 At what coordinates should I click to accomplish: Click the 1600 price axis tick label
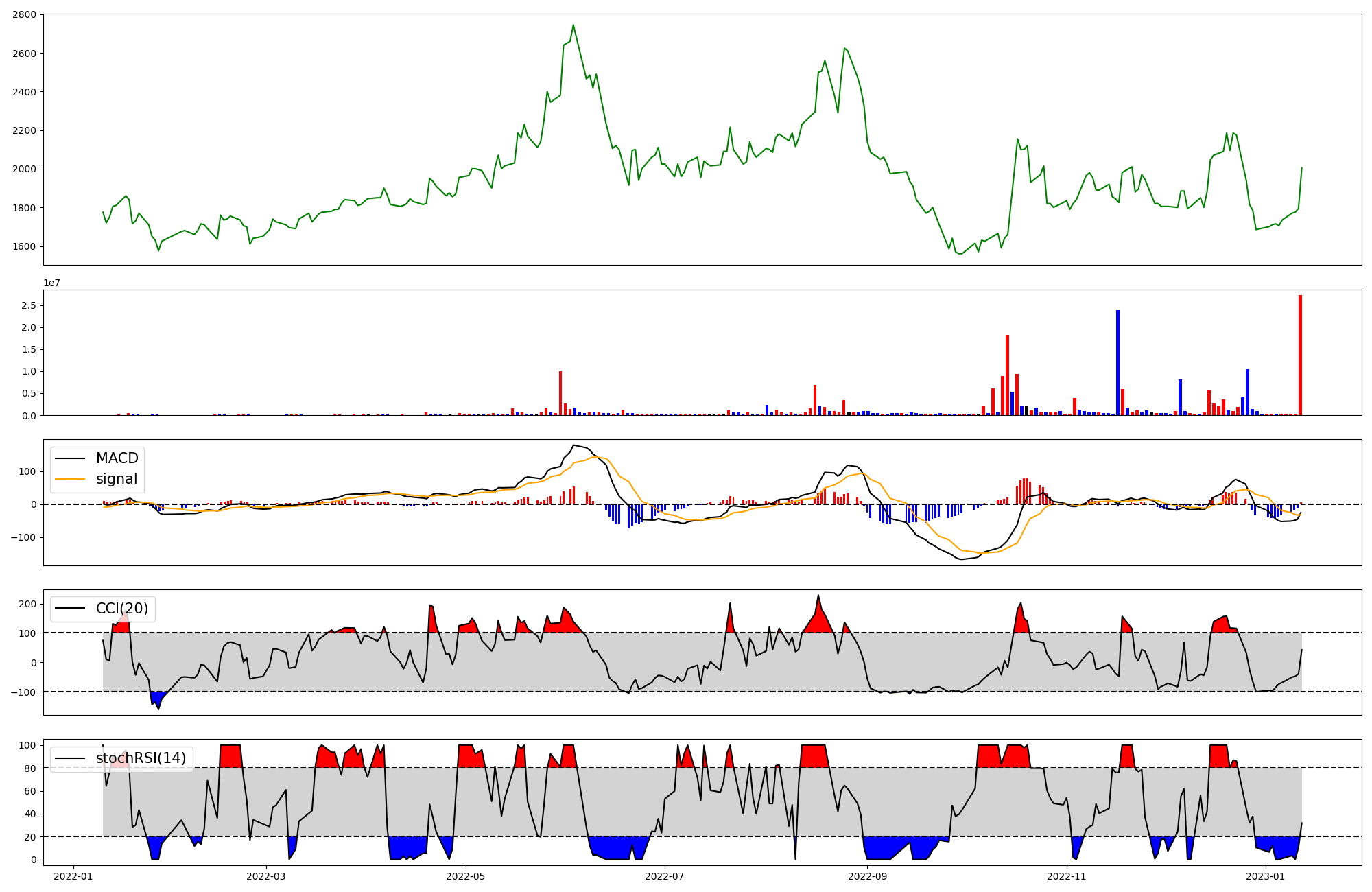pyautogui.click(x=25, y=246)
